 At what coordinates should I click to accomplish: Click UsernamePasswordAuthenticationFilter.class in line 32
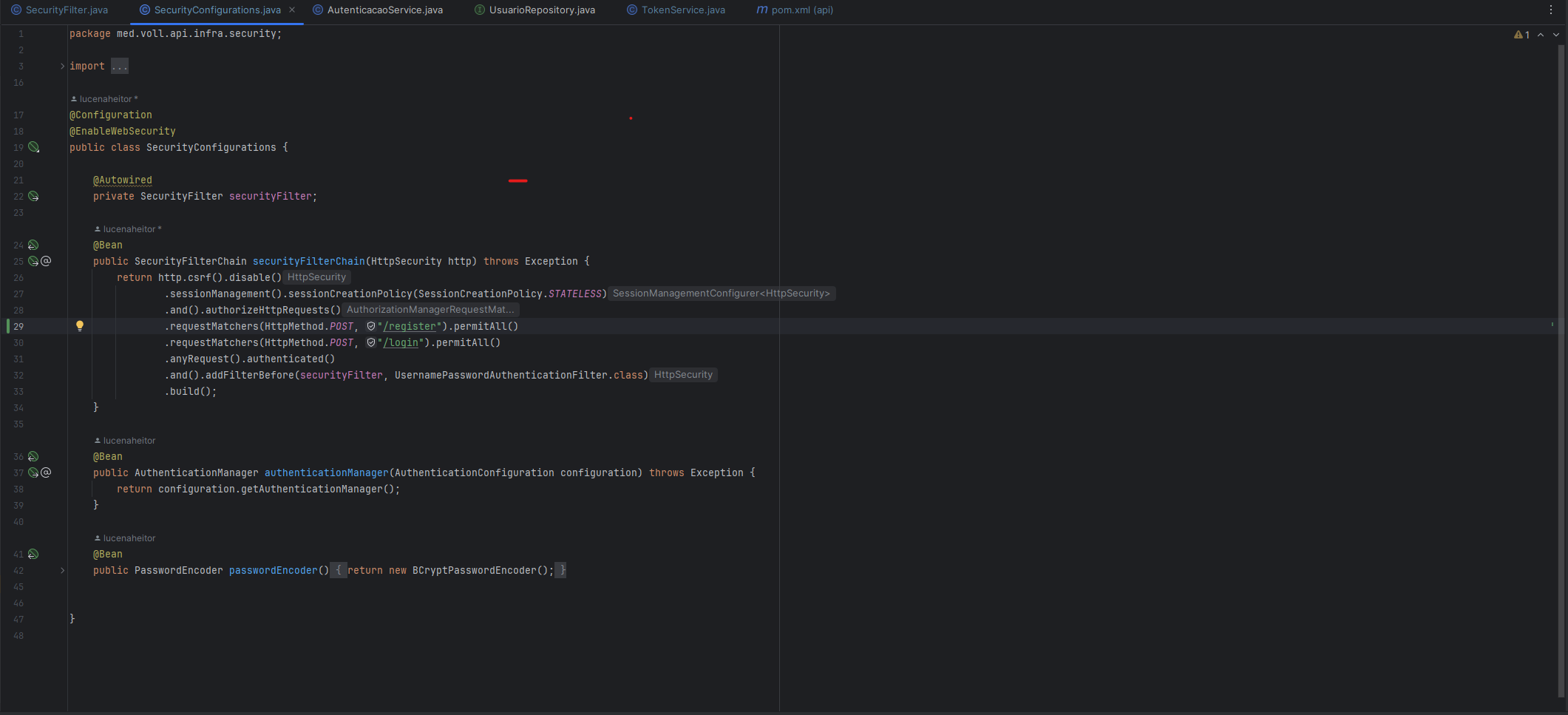click(x=519, y=376)
